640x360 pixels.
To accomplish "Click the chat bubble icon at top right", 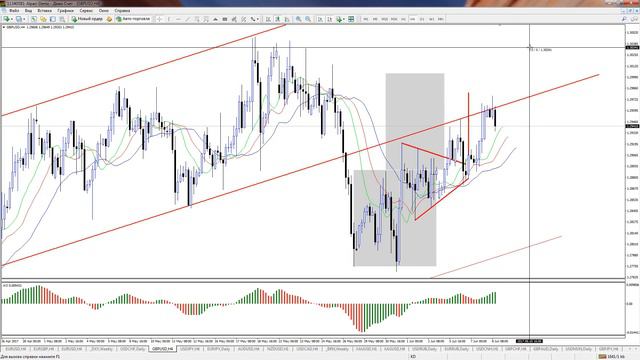I will point(634,19).
